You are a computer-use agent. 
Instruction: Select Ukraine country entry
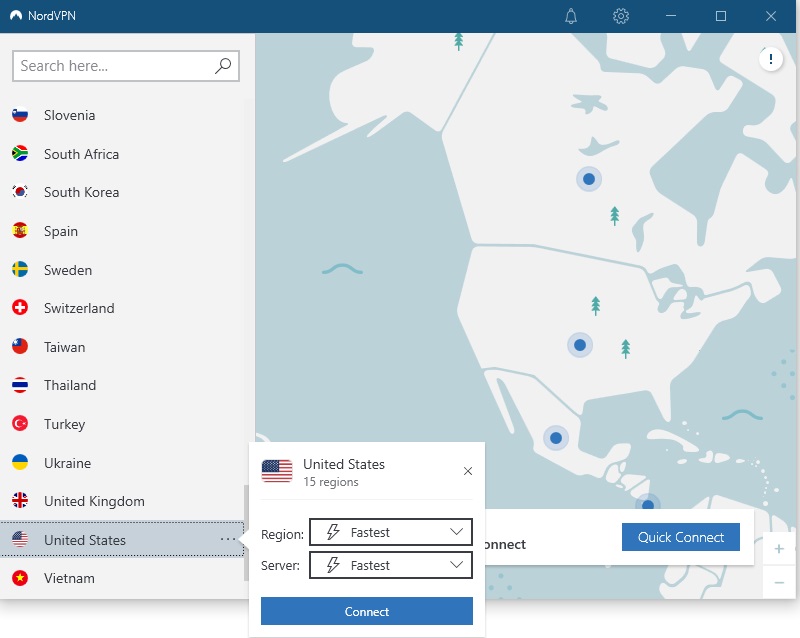pyautogui.click(x=122, y=462)
